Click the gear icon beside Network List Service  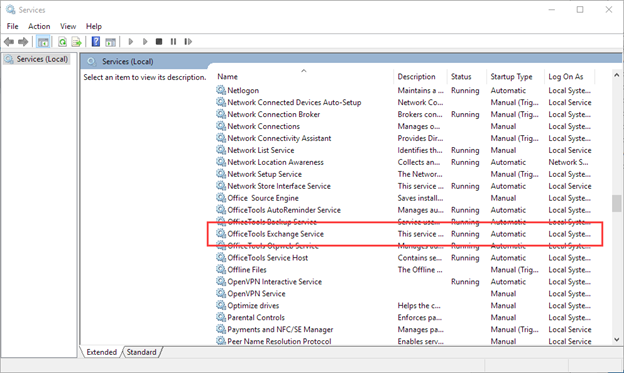[x=221, y=150]
